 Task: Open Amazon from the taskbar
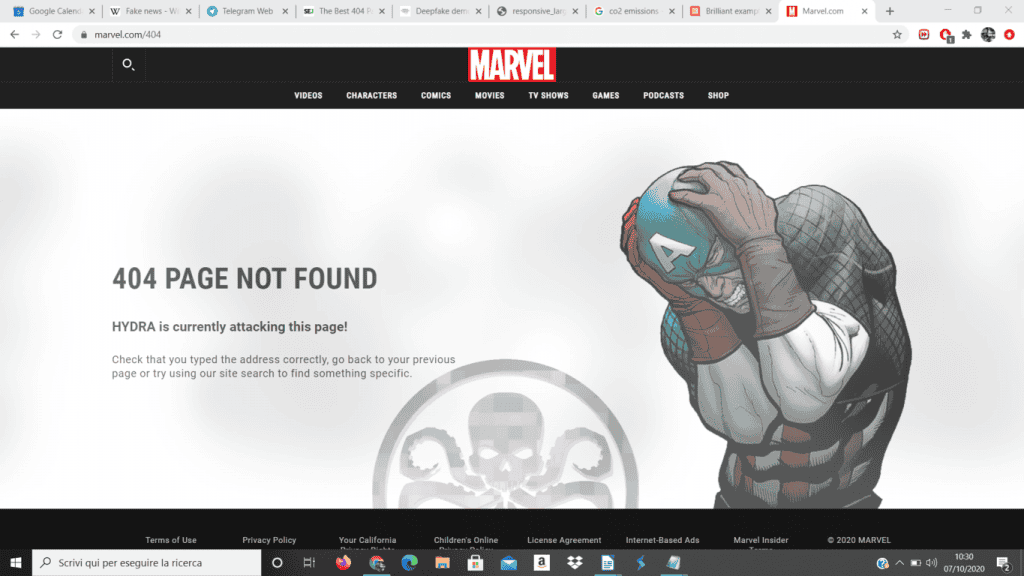coord(541,563)
